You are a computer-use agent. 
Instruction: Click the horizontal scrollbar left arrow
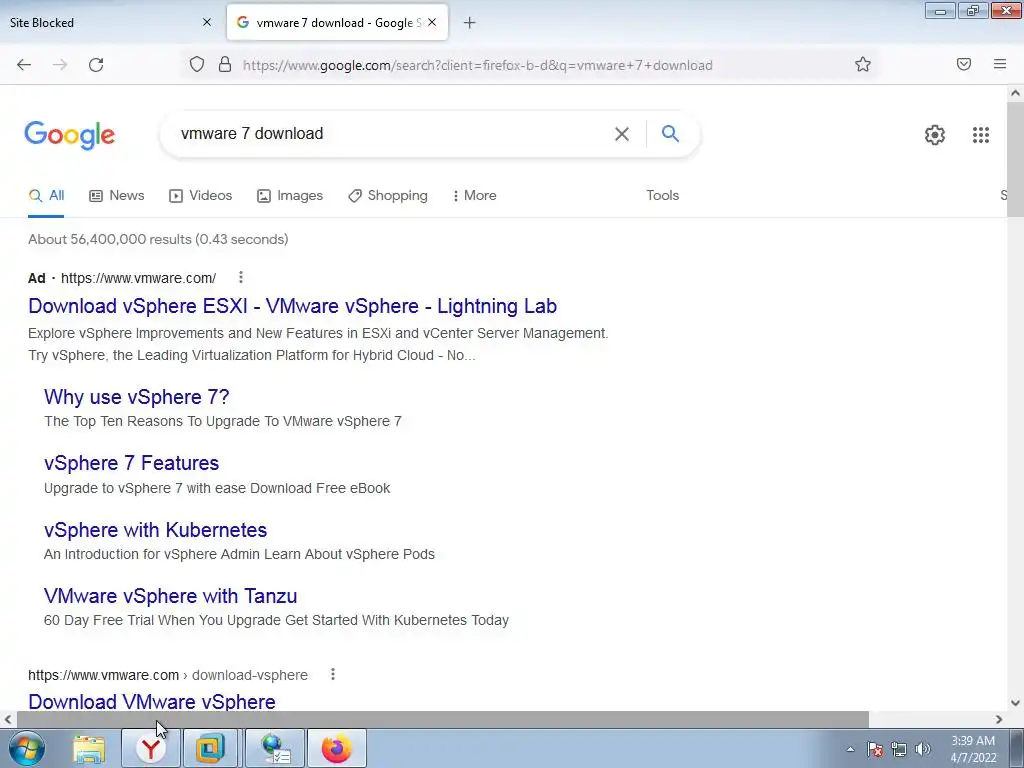coord(8,719)
